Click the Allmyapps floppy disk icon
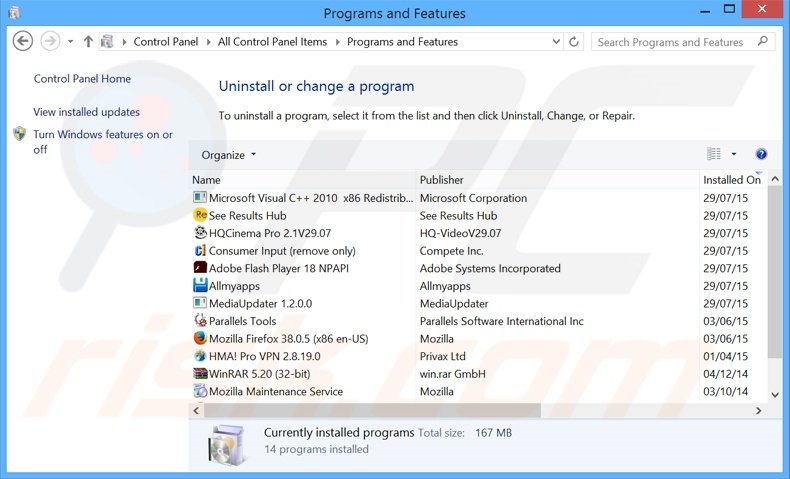Viewport: 790px width, 479px height. [200, 286]
